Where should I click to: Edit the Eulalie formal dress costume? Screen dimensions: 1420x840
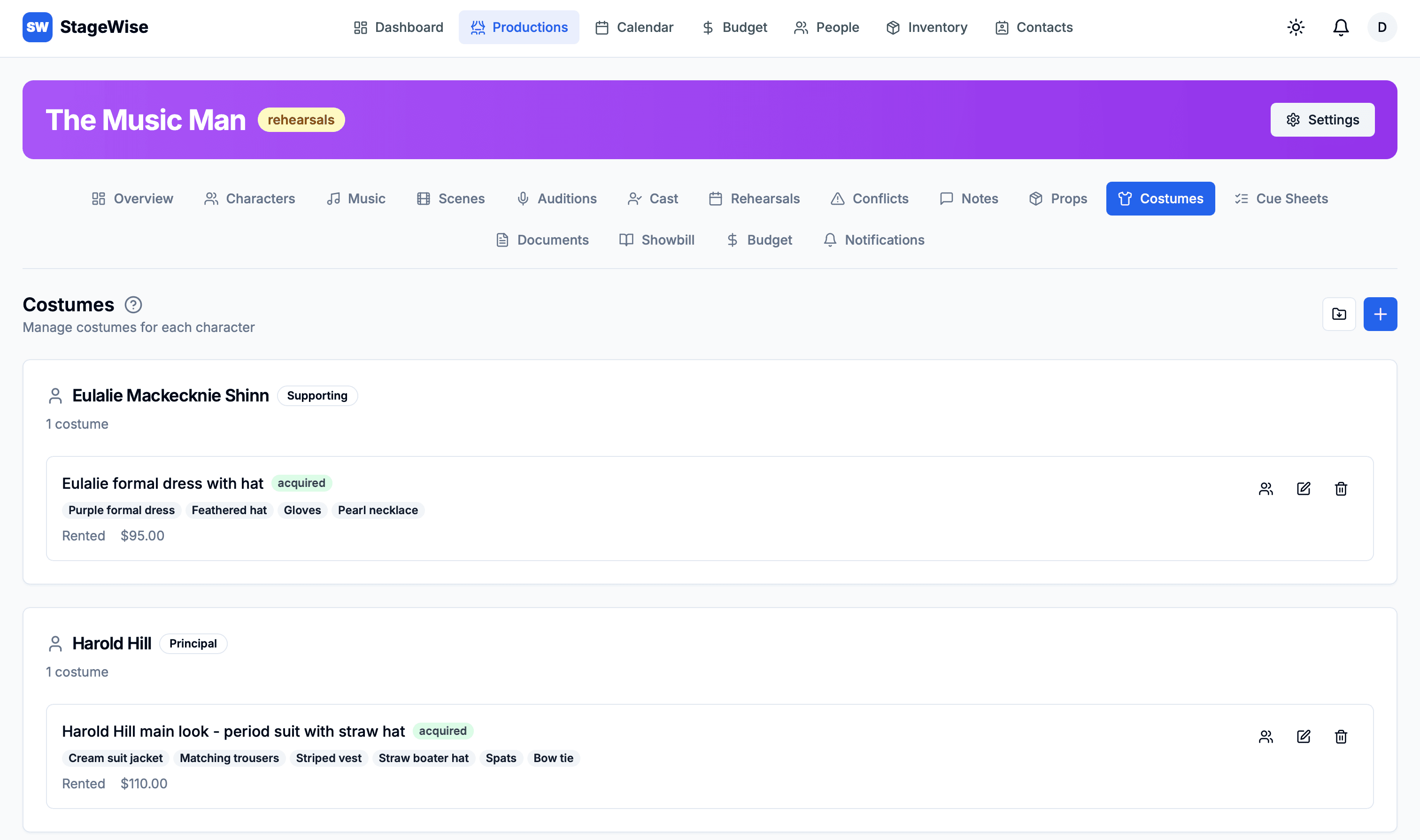click(1303, 488)
